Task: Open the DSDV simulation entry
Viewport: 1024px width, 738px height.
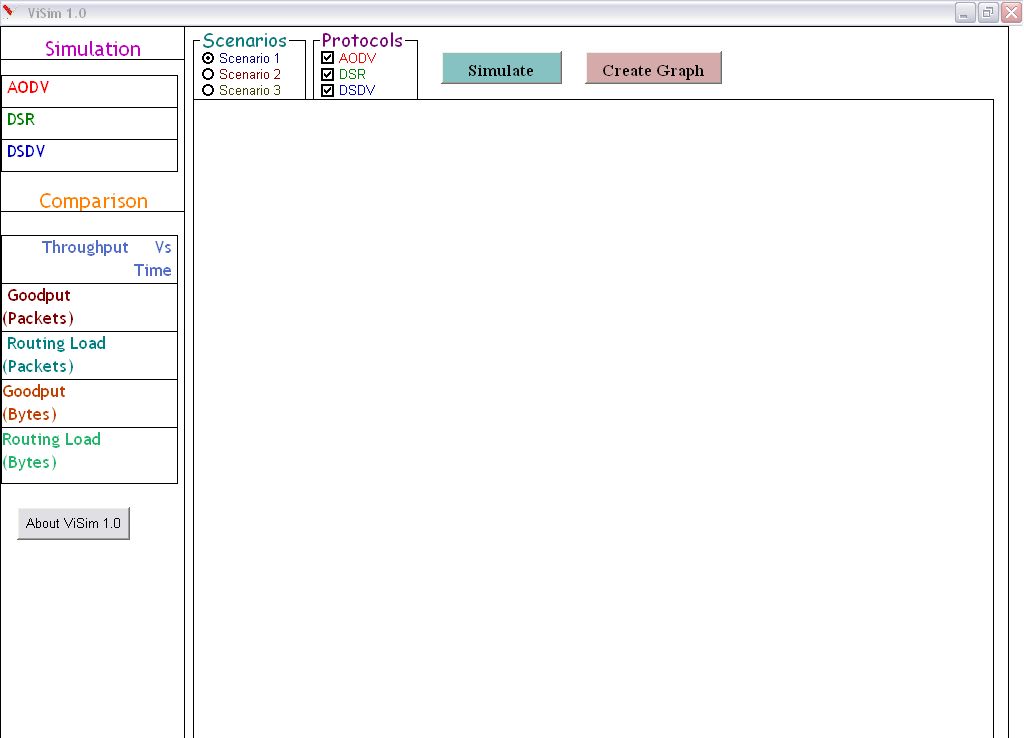Action: pos(89,155)
